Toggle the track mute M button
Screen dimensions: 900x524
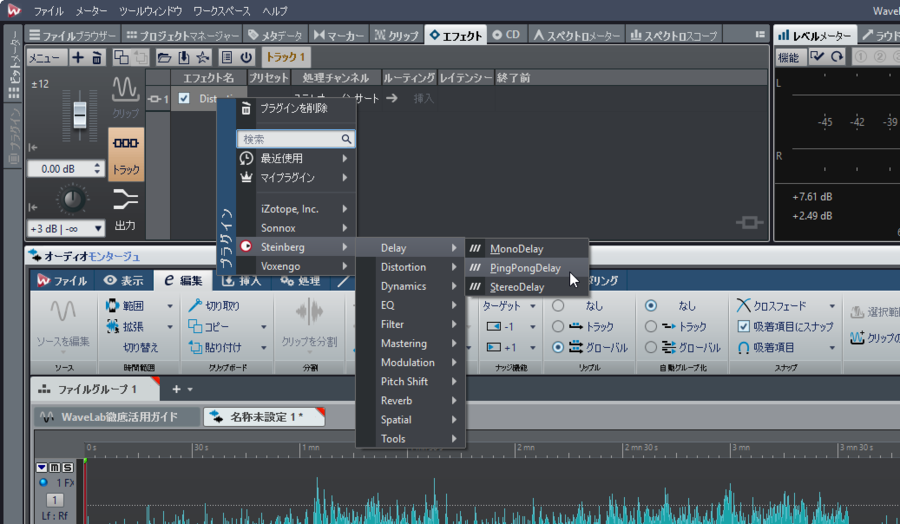55,467
